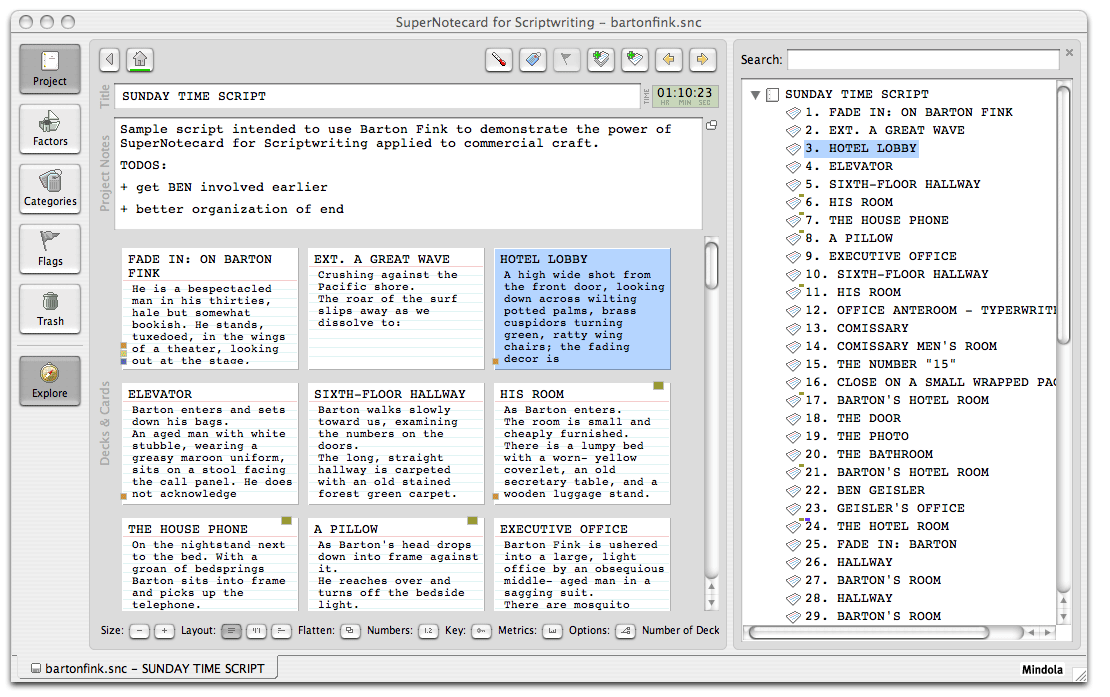This screenshot has width=1110, height=697.
Task: Click the timer display showing 01:10:23
Action: 684,96
